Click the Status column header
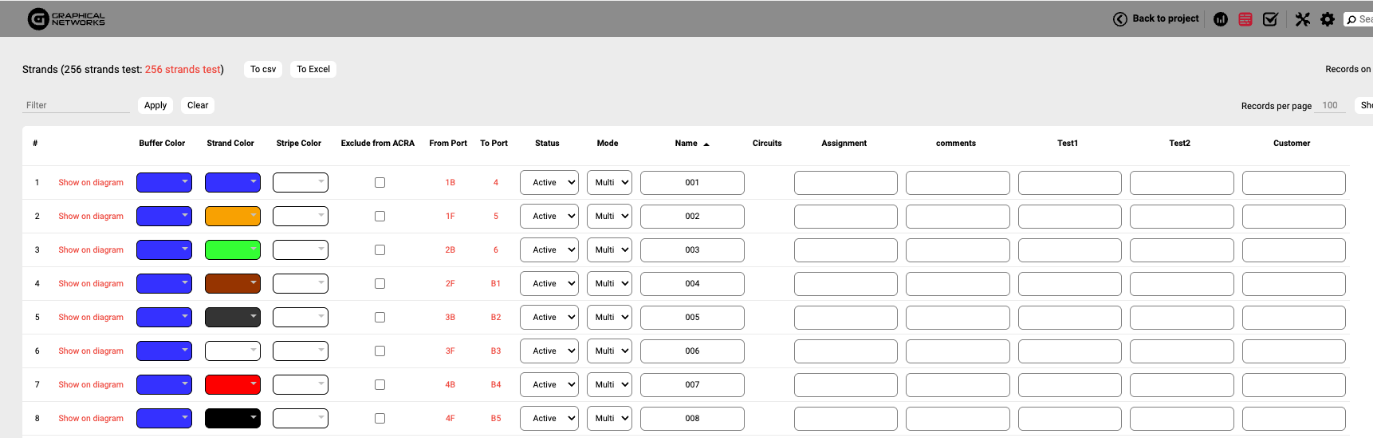The height and width of the screenshot is (438, 1373). click(547, 143)
